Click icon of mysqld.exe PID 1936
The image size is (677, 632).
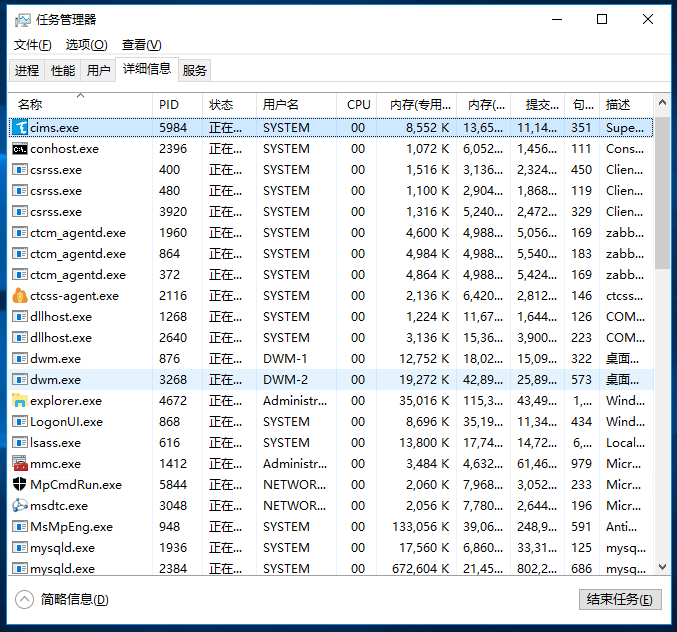click(20, 547)
